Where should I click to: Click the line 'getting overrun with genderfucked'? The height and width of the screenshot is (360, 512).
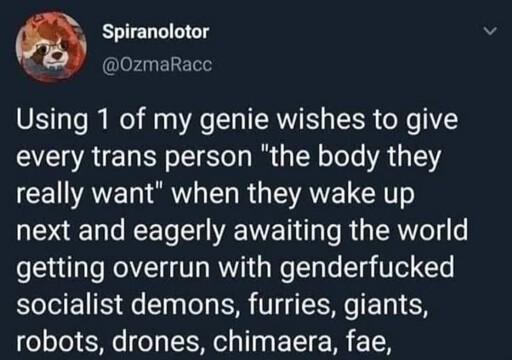point(235,268)
